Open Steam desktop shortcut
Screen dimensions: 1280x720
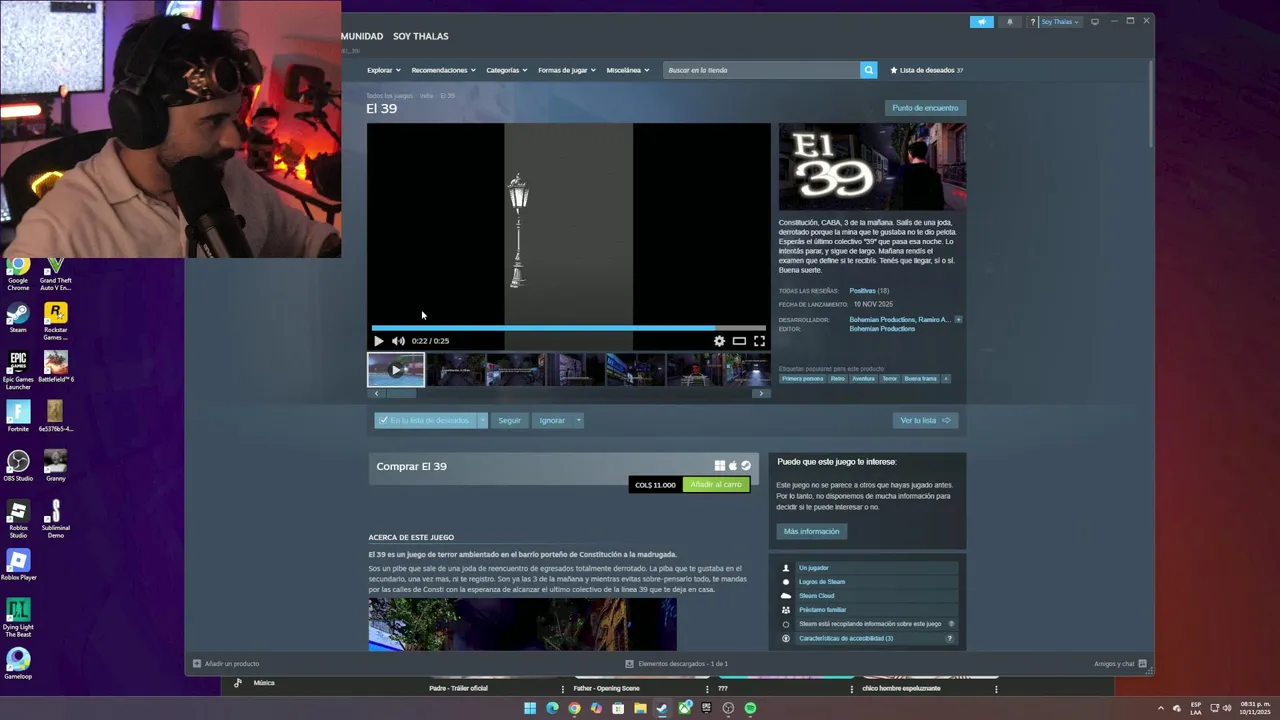[x=18, y=318]
